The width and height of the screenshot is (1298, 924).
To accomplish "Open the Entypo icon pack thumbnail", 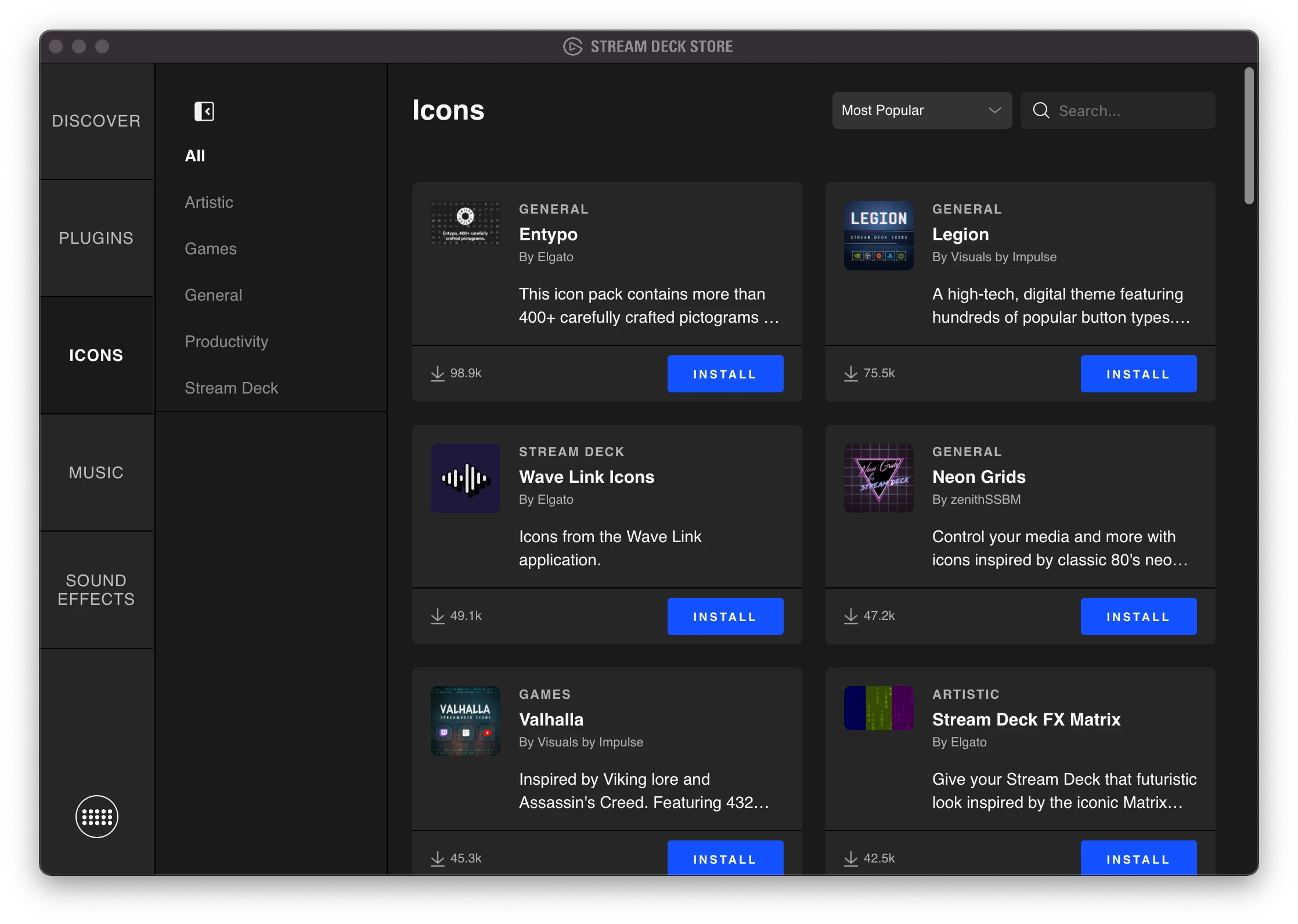I will click(466, 223).
